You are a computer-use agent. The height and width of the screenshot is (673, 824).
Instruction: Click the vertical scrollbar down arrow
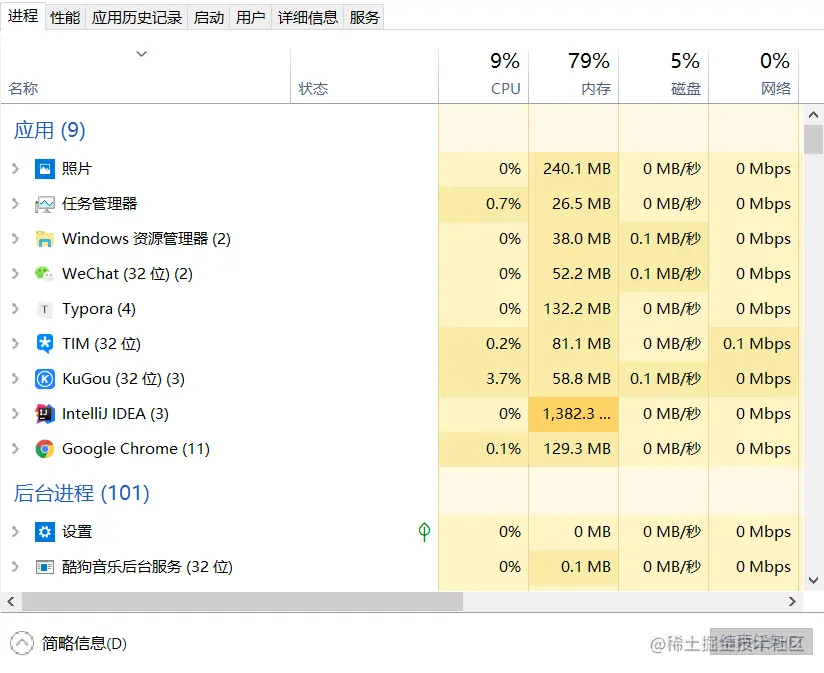click(813, 579)
